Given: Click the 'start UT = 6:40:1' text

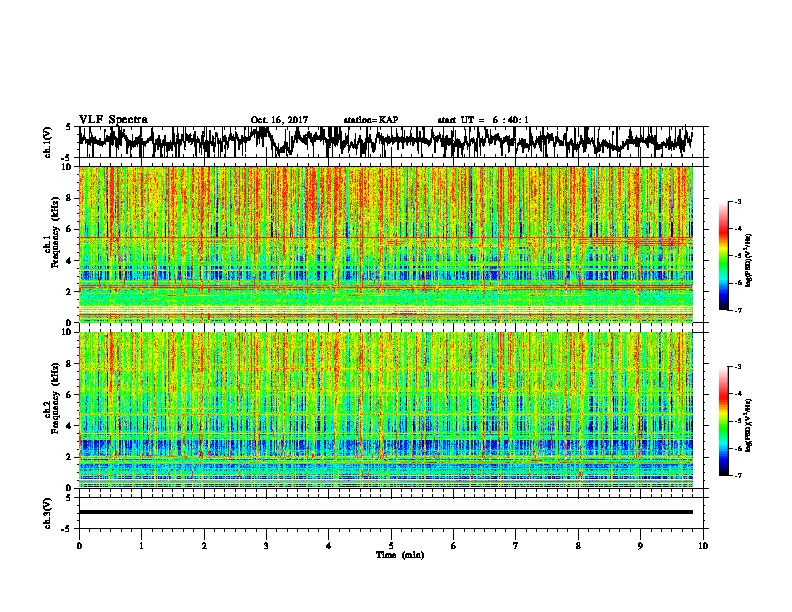Looking at the screenshot, I should (x=483, y=120).
